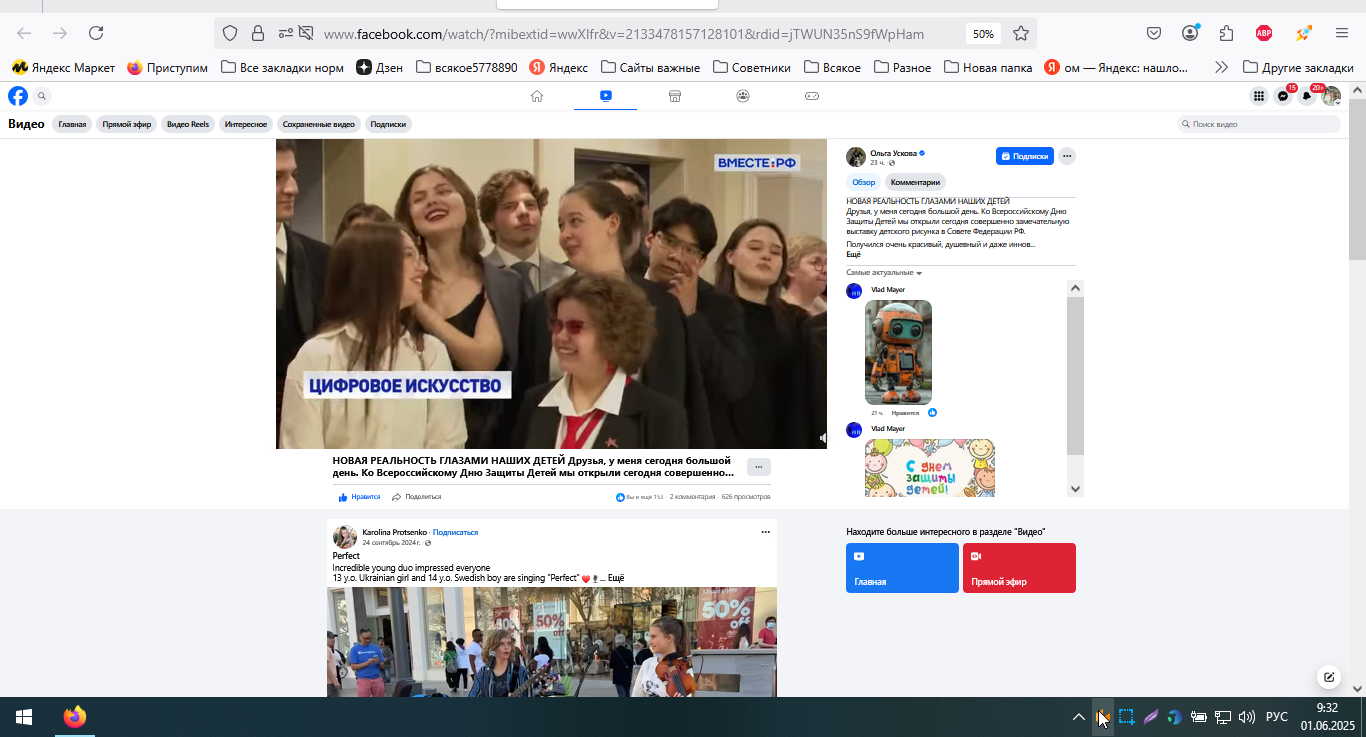
Task: Adjust the 50% page zoom indicator
Action: tap(983, 33)
